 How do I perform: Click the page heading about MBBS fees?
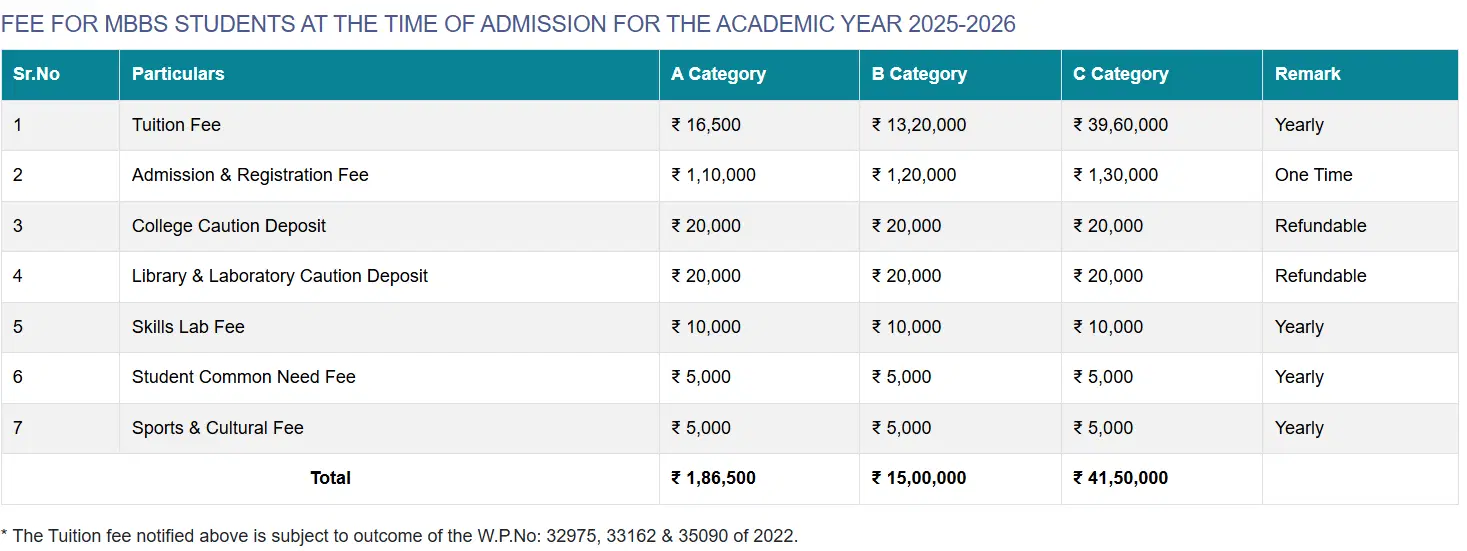(508, 24)
